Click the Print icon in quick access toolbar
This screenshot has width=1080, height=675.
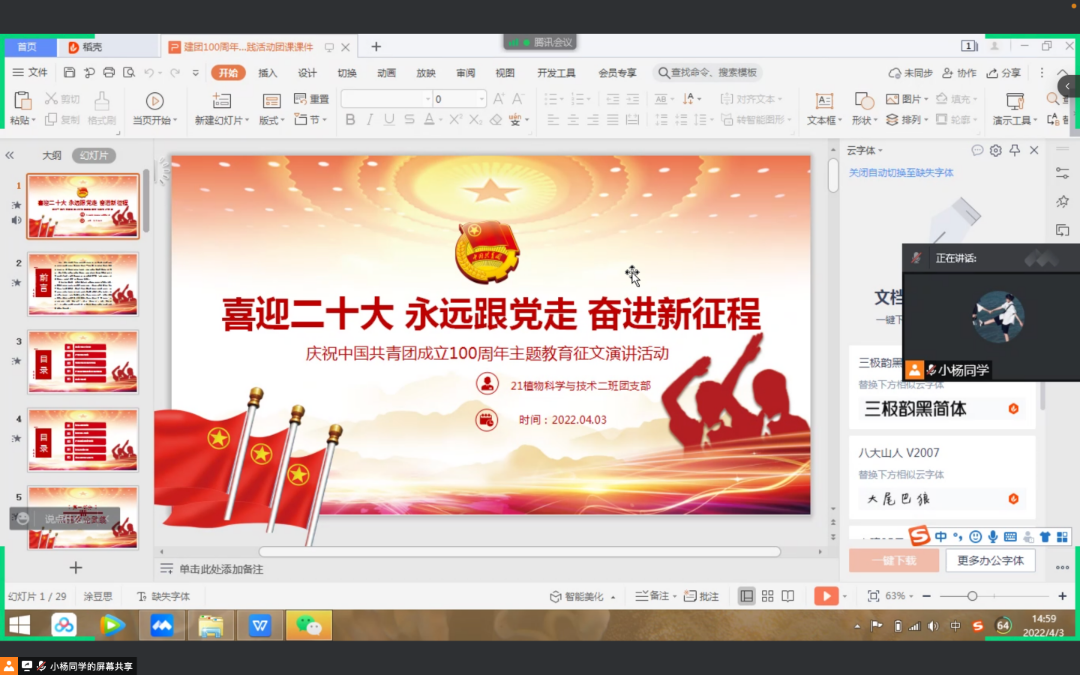point(109,73)
